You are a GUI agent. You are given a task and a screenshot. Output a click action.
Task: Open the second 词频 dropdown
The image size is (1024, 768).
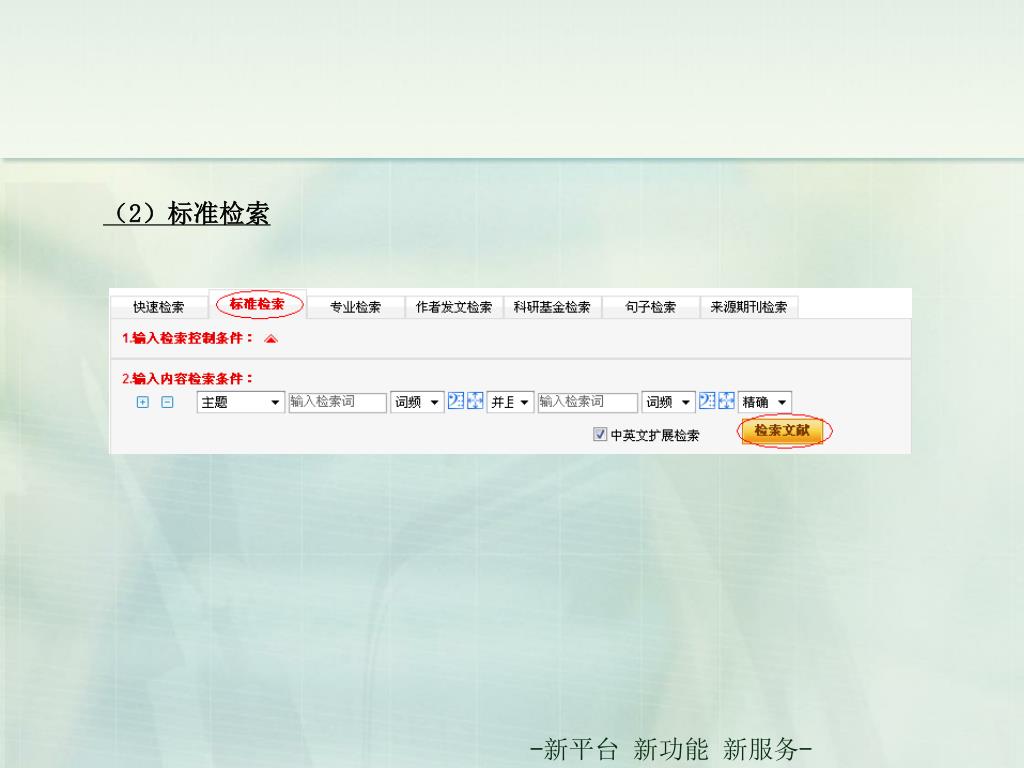tap(669, 402)
